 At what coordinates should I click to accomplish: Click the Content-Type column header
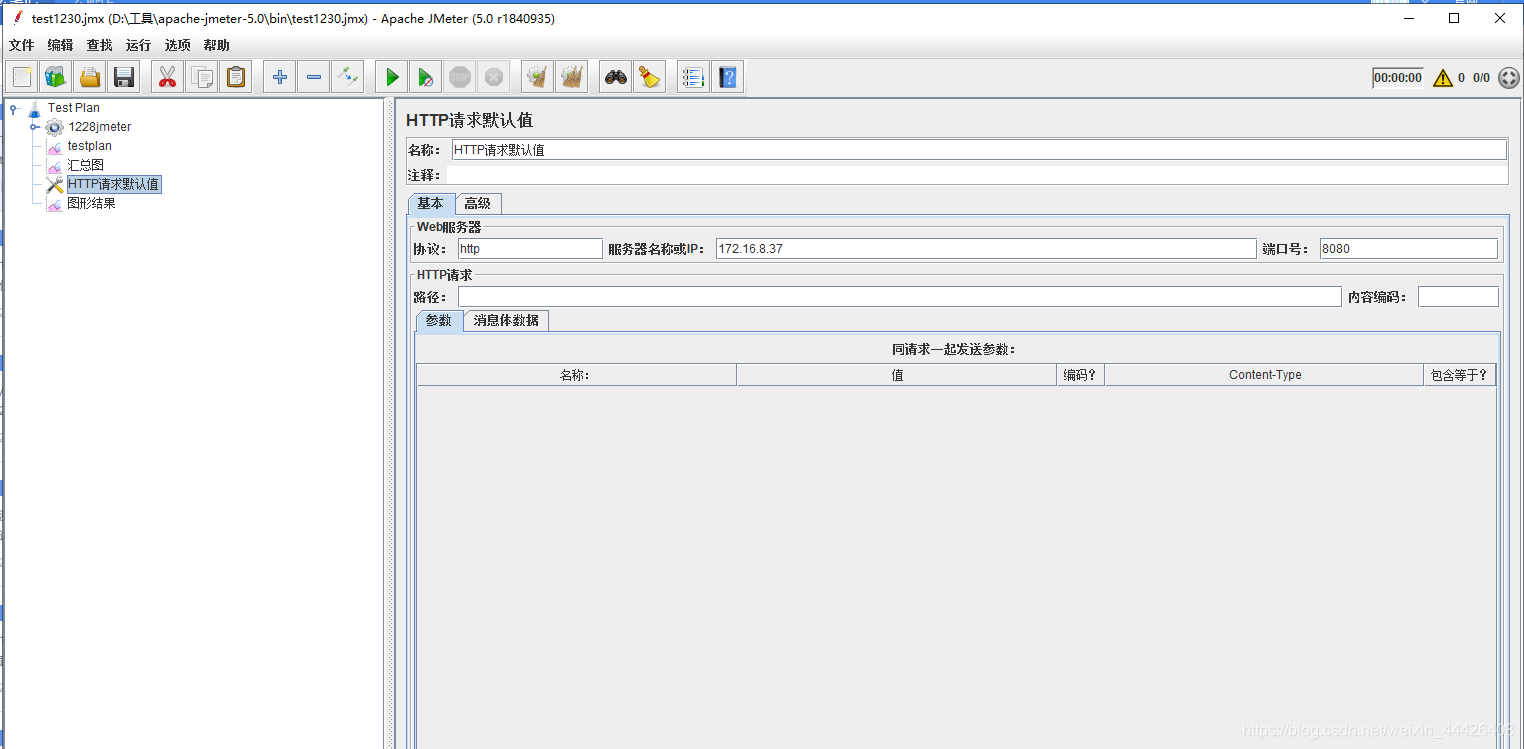(1265, 375)
